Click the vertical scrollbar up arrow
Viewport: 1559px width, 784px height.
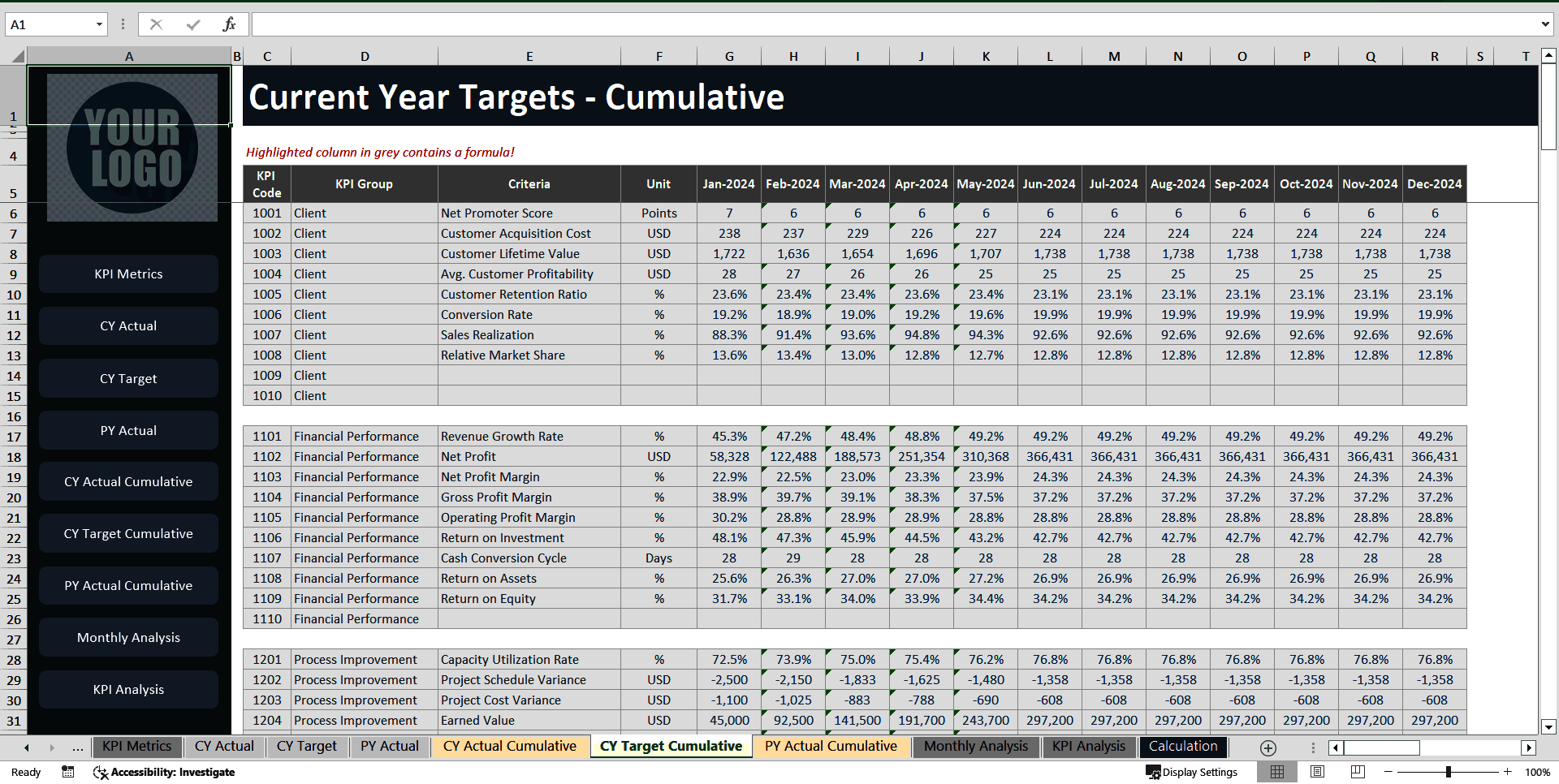1548,56
